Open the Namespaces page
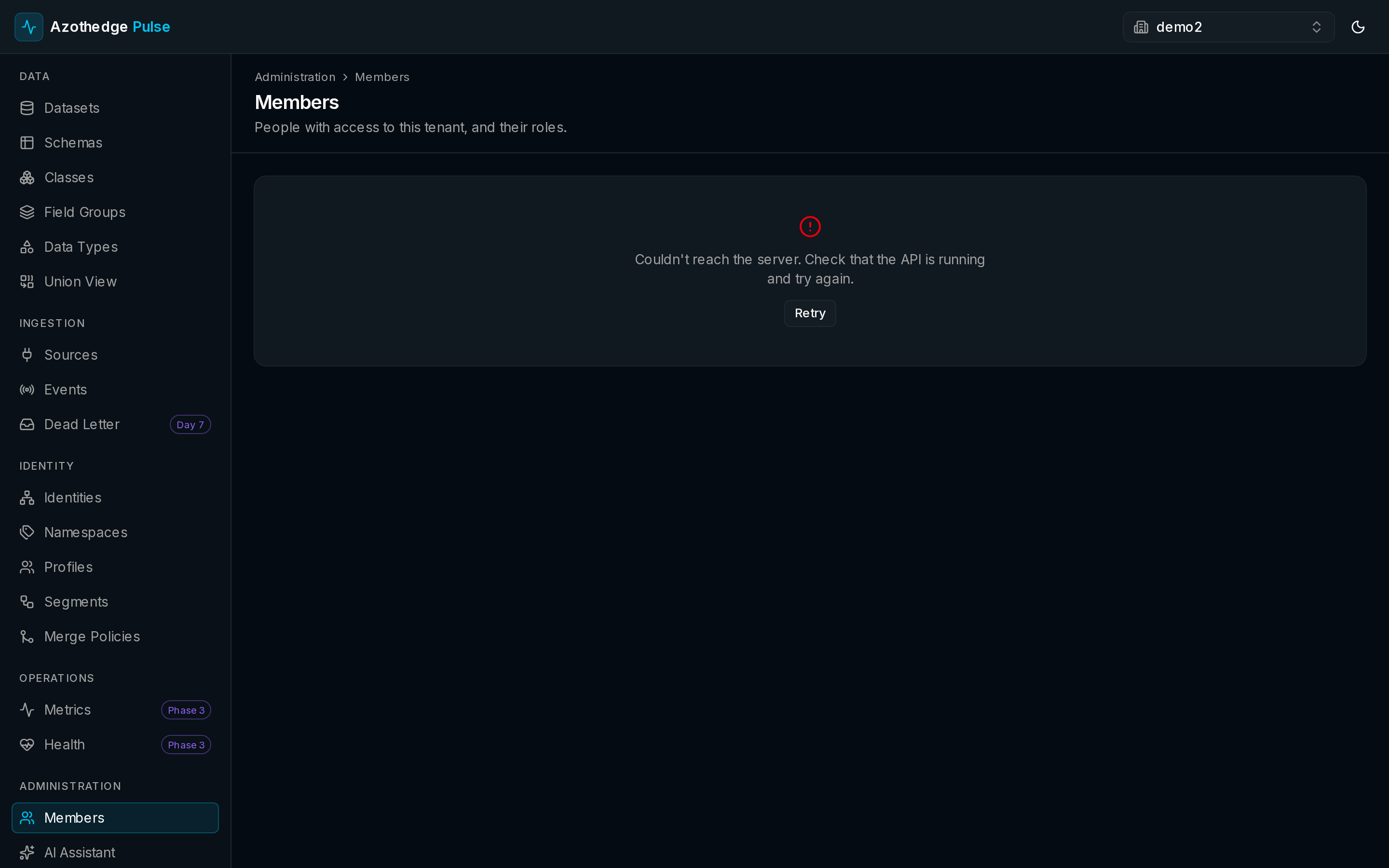 tap(115, 532)
